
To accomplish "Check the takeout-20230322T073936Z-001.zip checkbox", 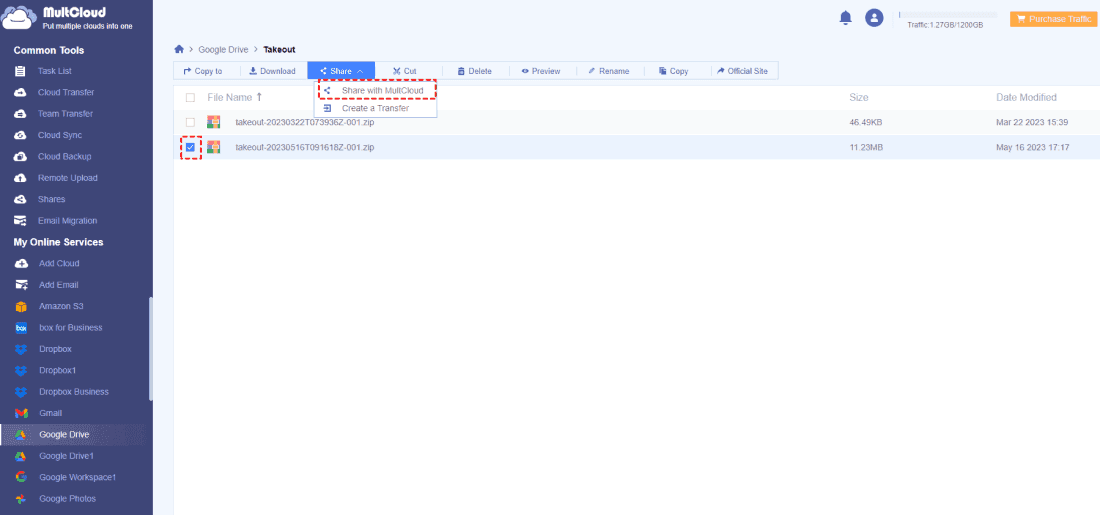I will point(190,123).
